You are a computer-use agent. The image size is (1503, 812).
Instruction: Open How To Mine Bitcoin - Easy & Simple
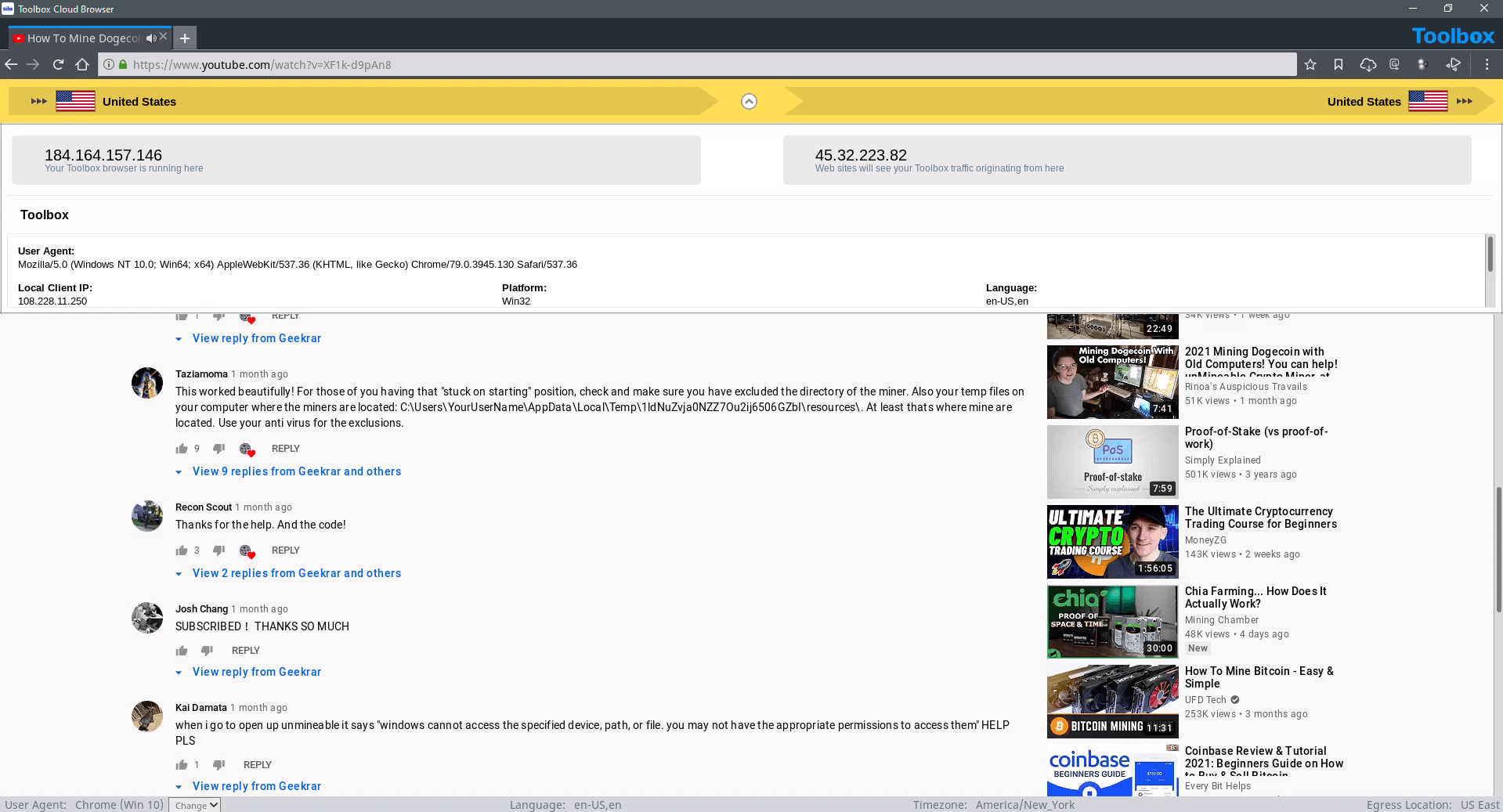pyautogui.click(x=1259, y=677)
